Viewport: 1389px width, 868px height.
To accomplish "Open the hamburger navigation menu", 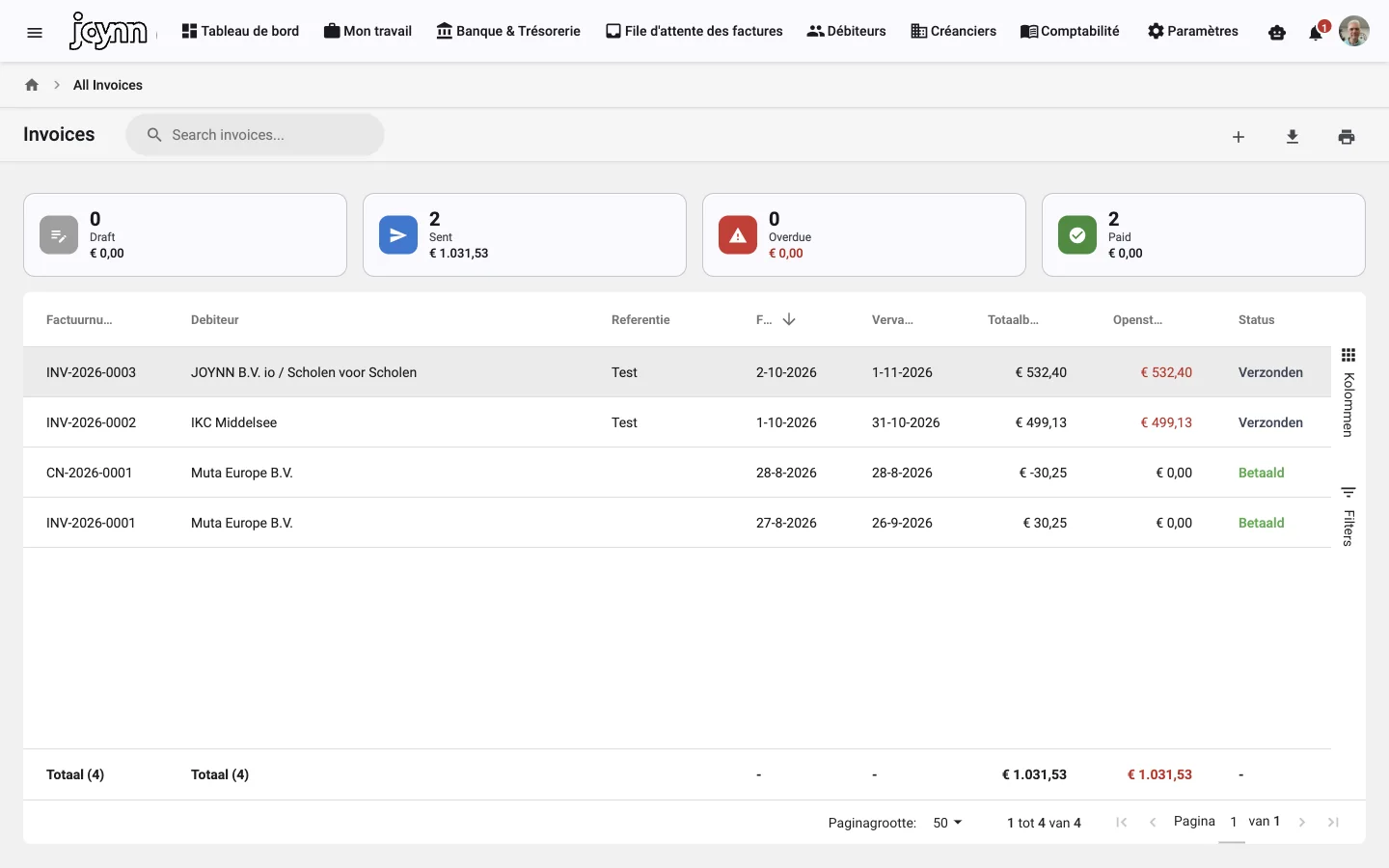I will click(x=35, y=32).
